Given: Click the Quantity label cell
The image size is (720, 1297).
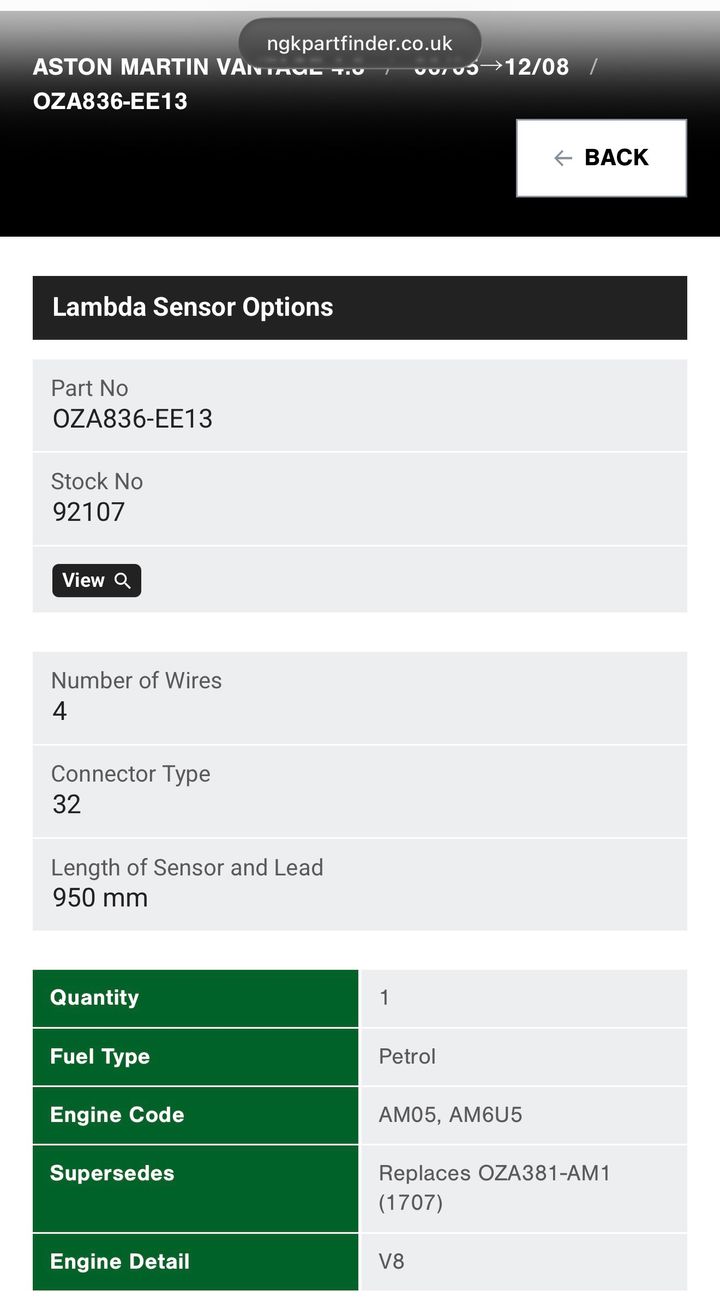Looking at the screenshot, I should pyautogui.click(x=195, y=998).
